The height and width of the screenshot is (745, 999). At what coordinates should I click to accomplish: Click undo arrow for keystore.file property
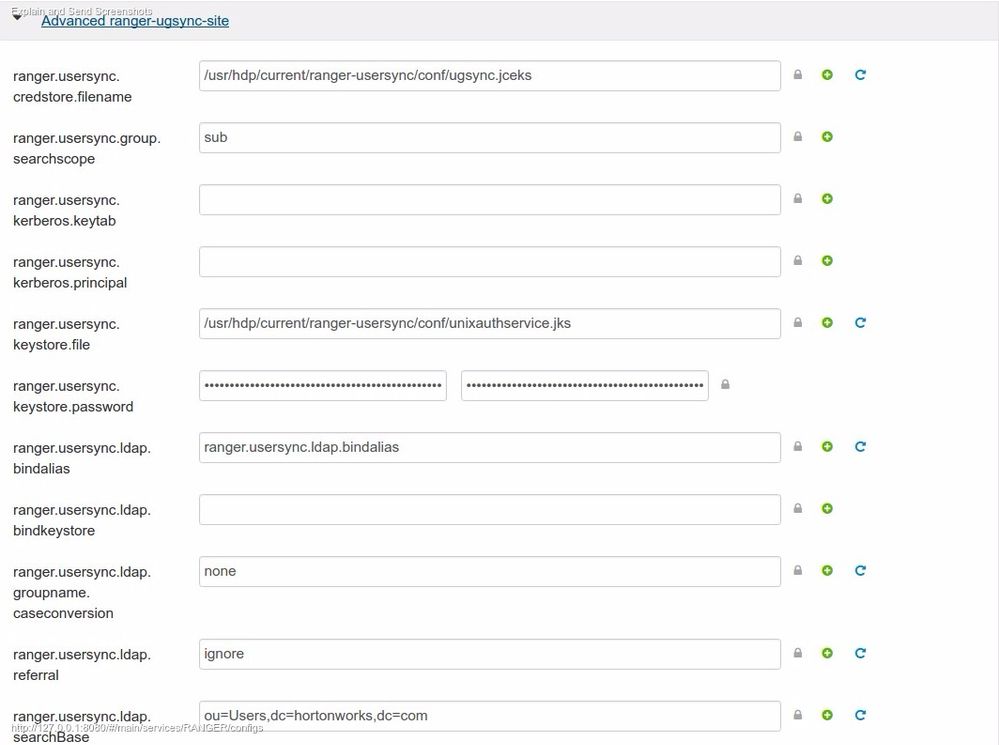[860, 323]
